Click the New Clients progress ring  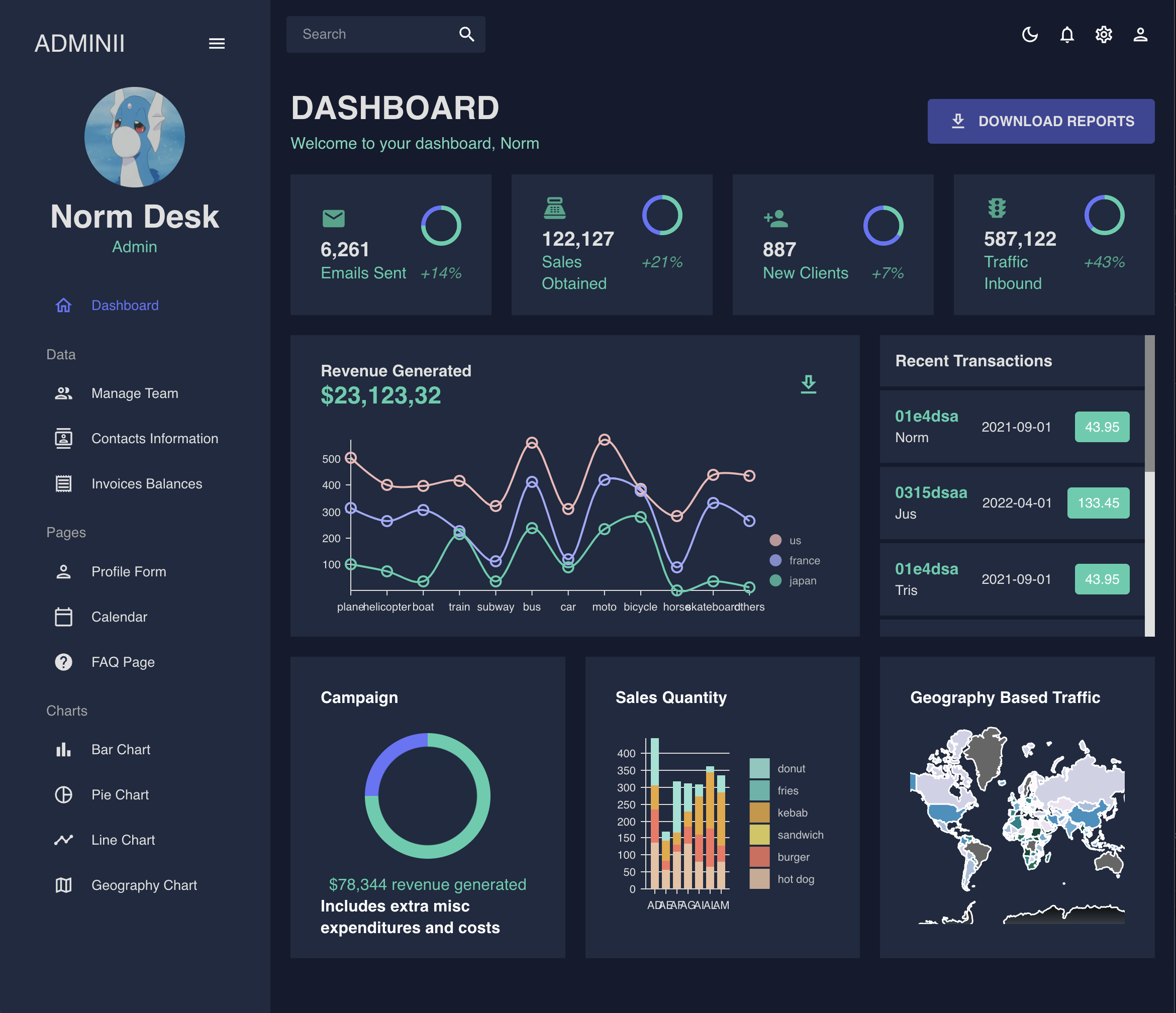(x=883, y=225)
